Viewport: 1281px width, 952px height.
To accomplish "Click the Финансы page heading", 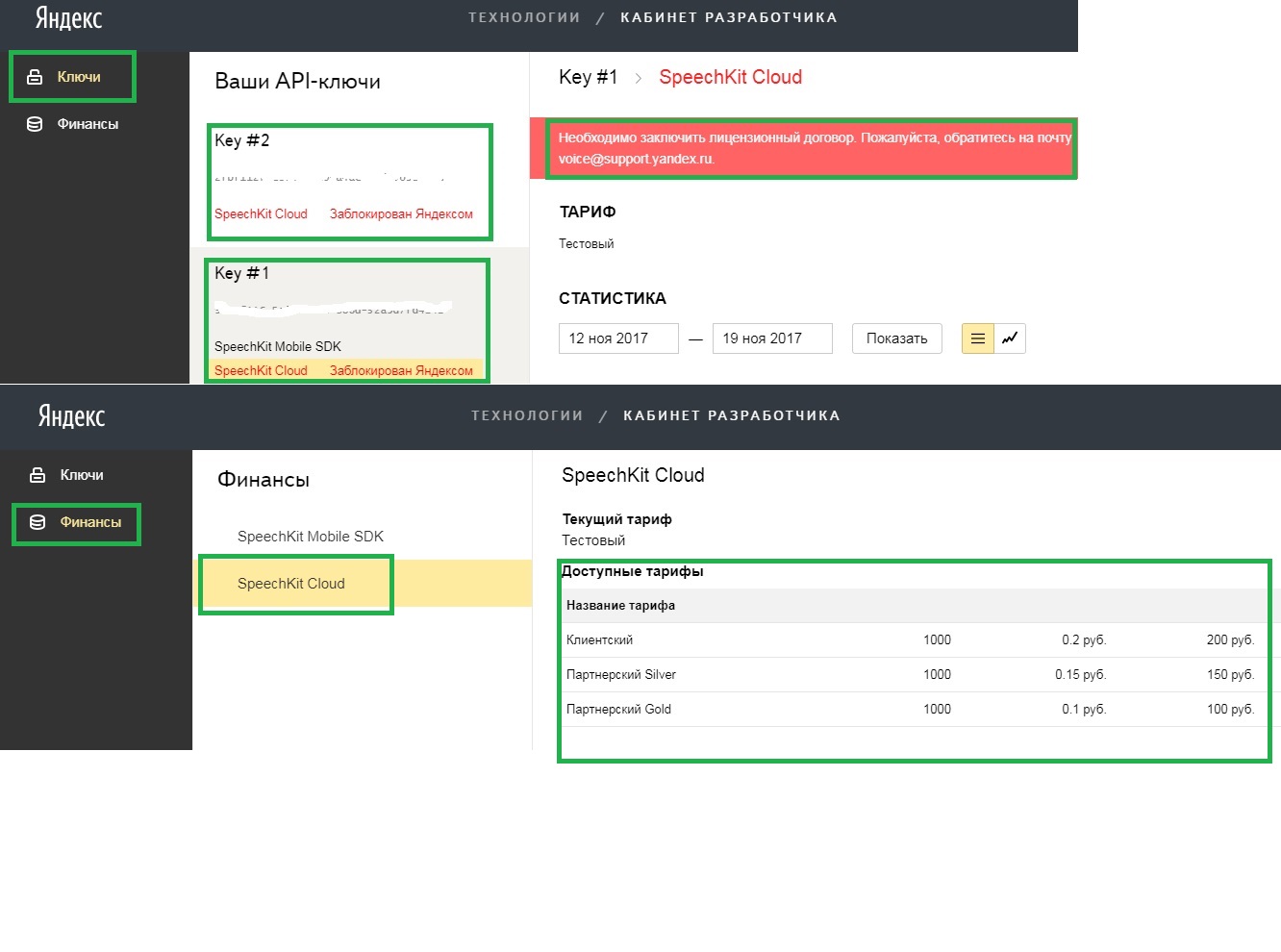I will tap(264, 480).
